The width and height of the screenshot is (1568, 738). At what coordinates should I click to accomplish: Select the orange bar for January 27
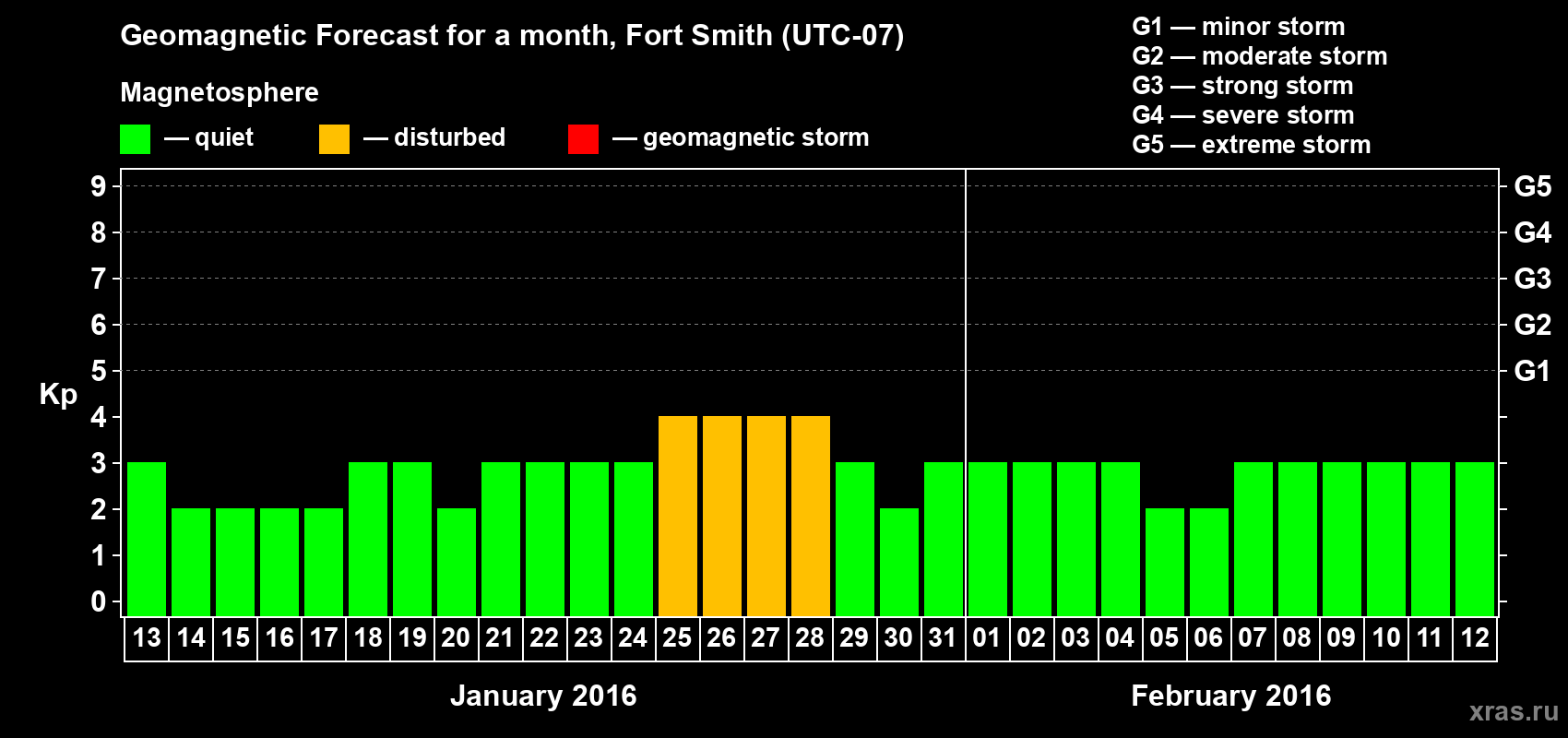tap(766, 516)
